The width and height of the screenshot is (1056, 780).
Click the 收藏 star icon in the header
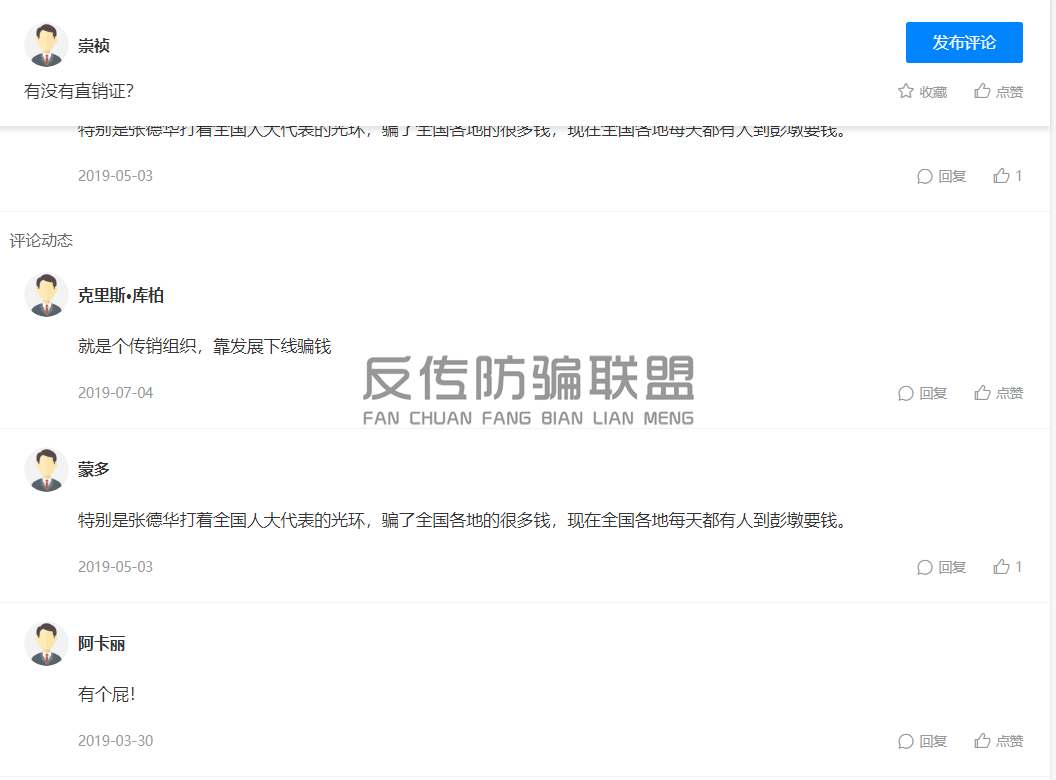click(x=906, y=92)
